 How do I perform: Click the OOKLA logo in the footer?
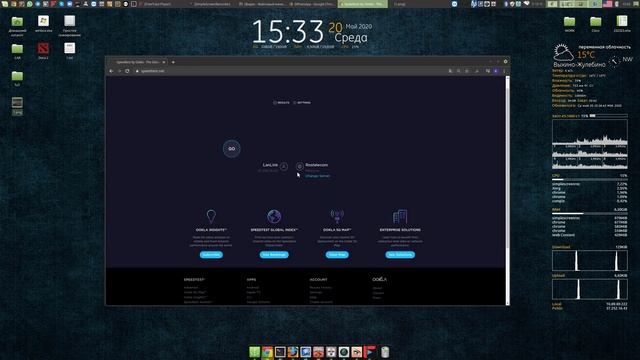click(x=379, y=280)
